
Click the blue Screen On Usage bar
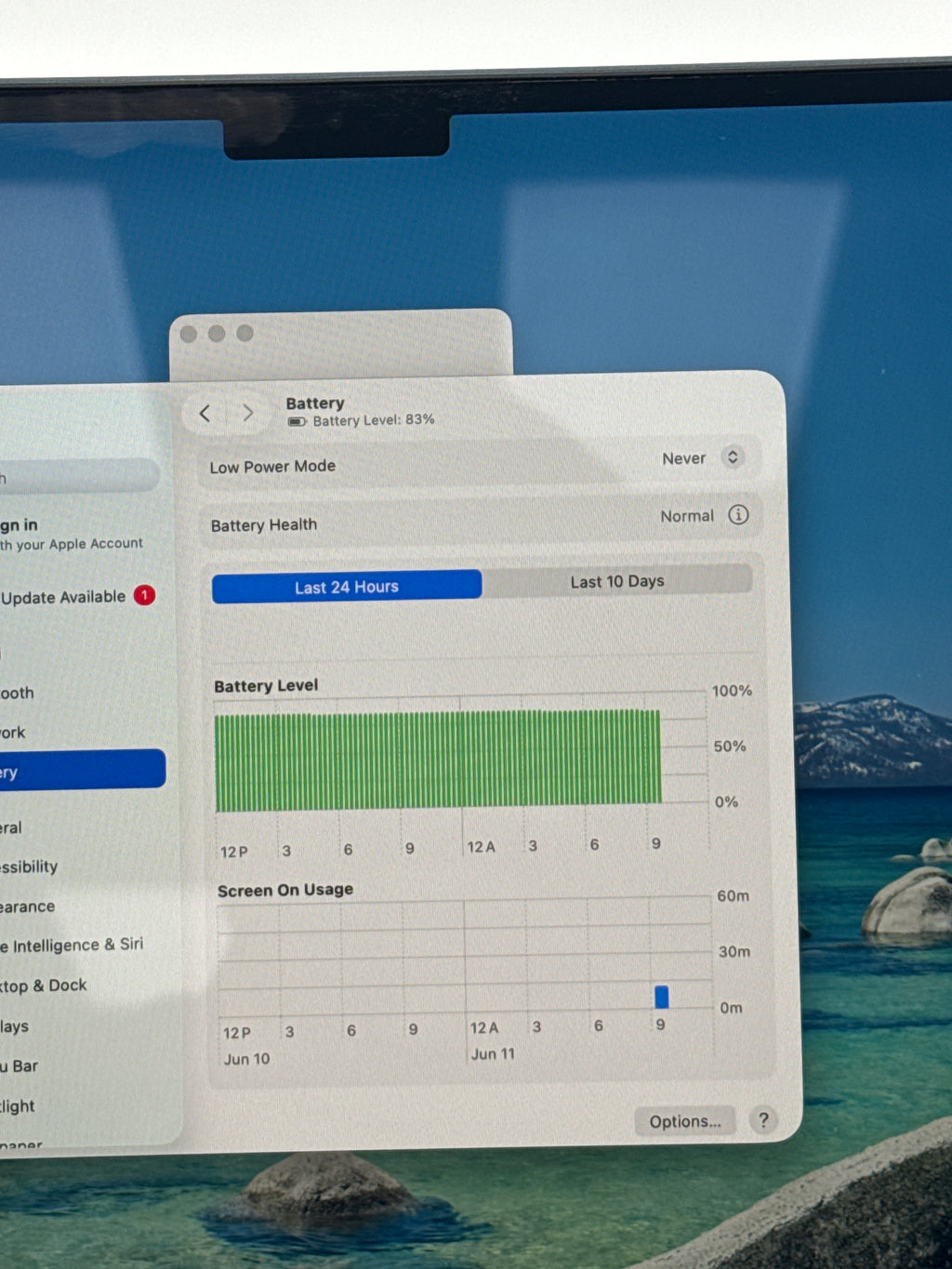coord(662,997)
